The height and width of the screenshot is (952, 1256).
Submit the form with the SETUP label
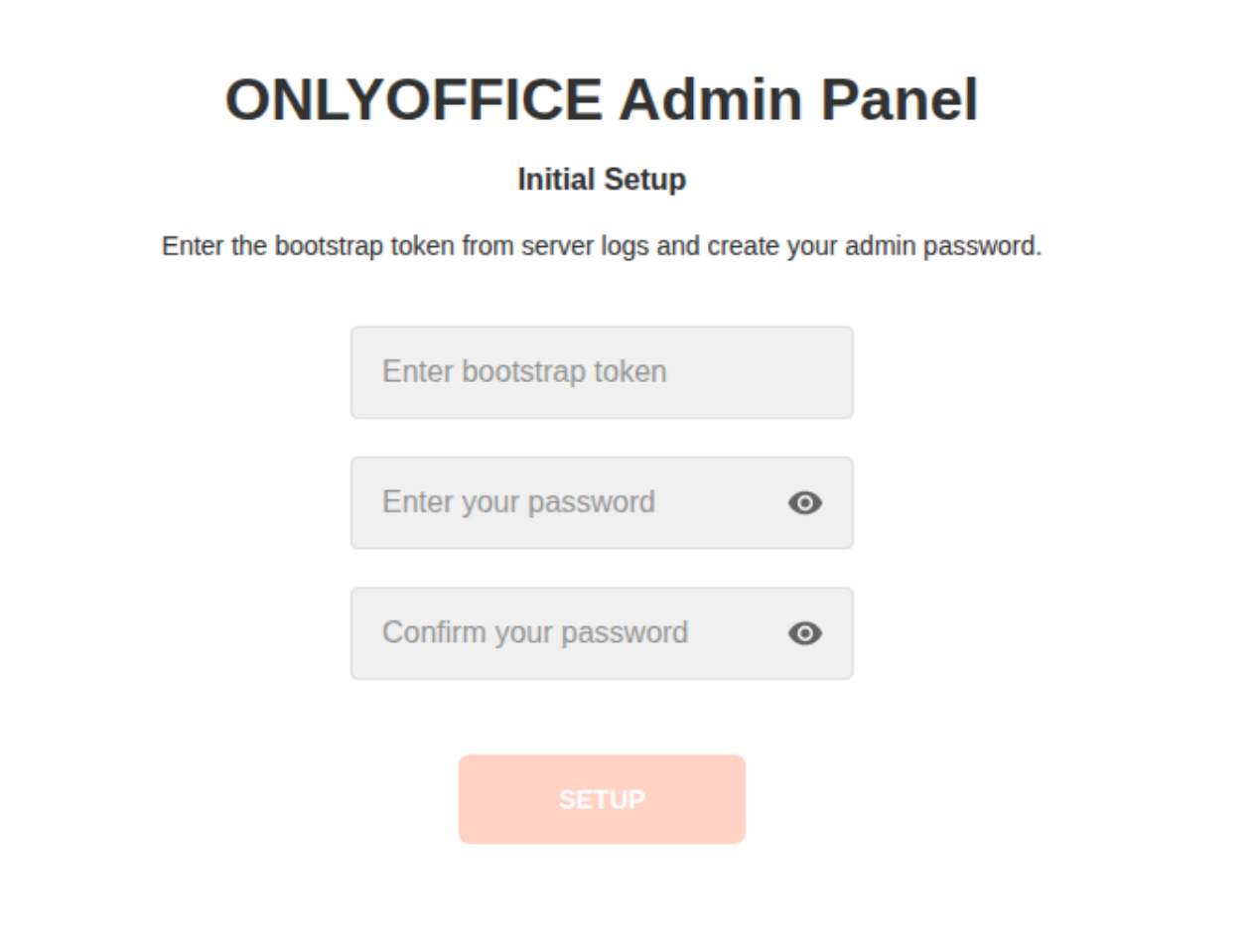click(x=601, y=799)
